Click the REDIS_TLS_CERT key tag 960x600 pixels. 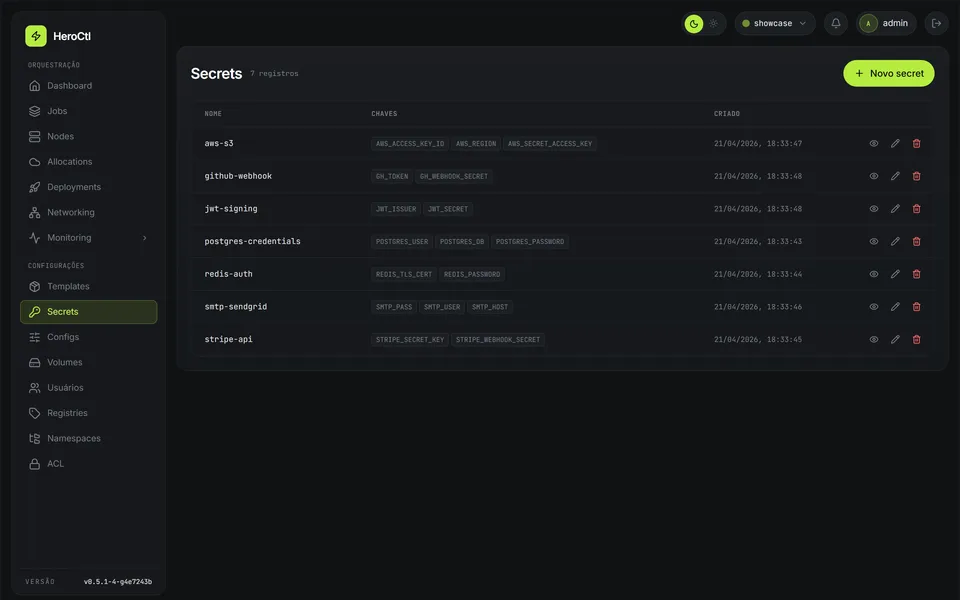[x=403, y=274]
